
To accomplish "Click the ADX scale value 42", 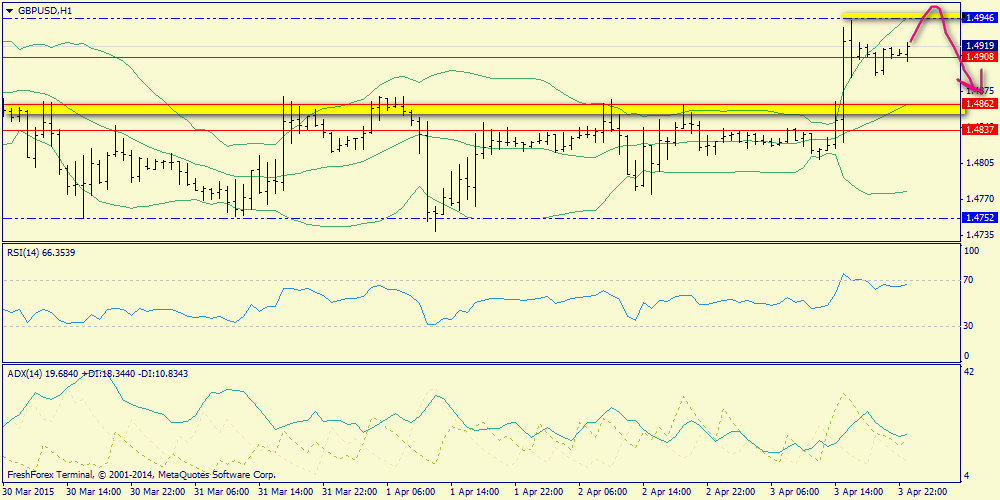I will 969,372.
